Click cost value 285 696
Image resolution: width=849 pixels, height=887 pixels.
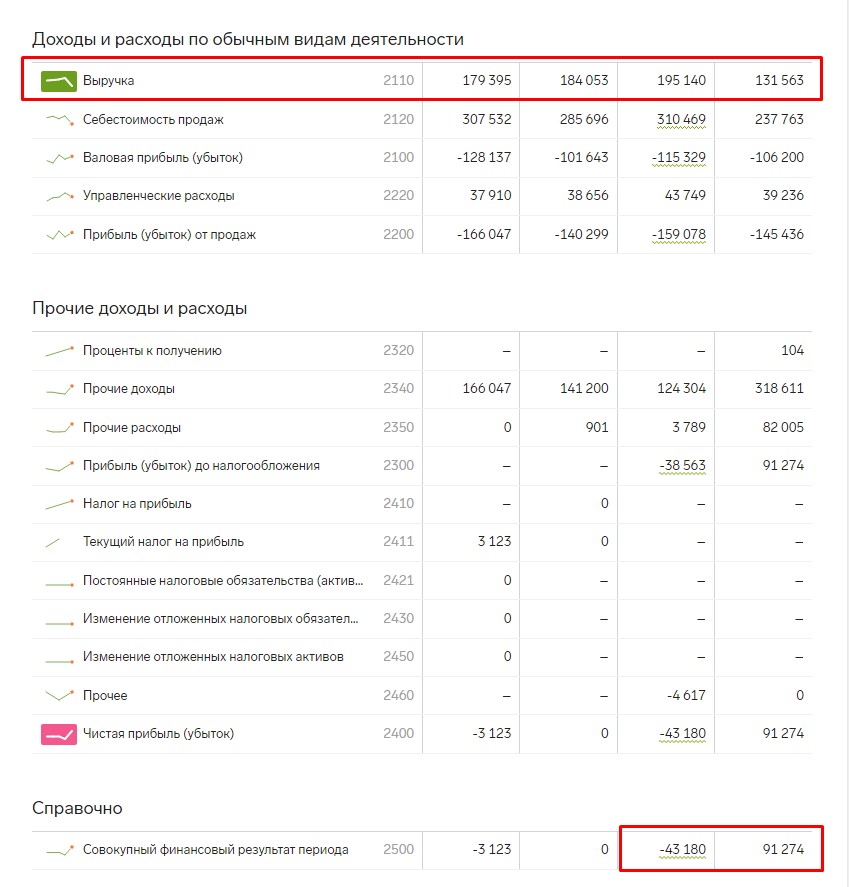584,119
